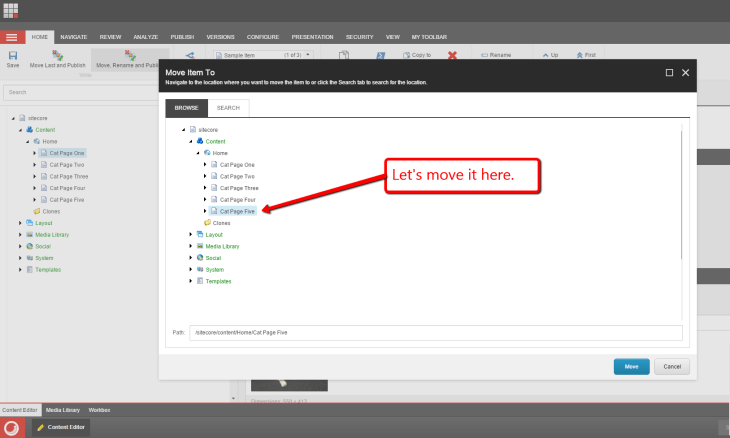Click the Sitecore launchpad grid icon

click(x=11, y=11)
